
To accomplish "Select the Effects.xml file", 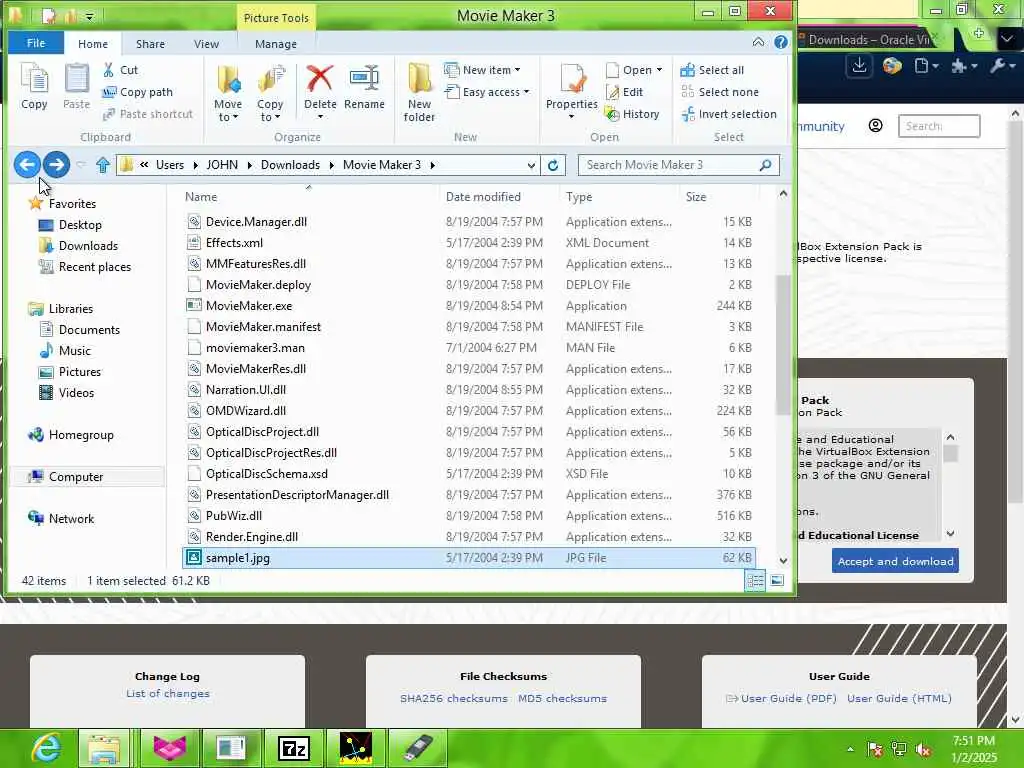I will tap(468, 243).
